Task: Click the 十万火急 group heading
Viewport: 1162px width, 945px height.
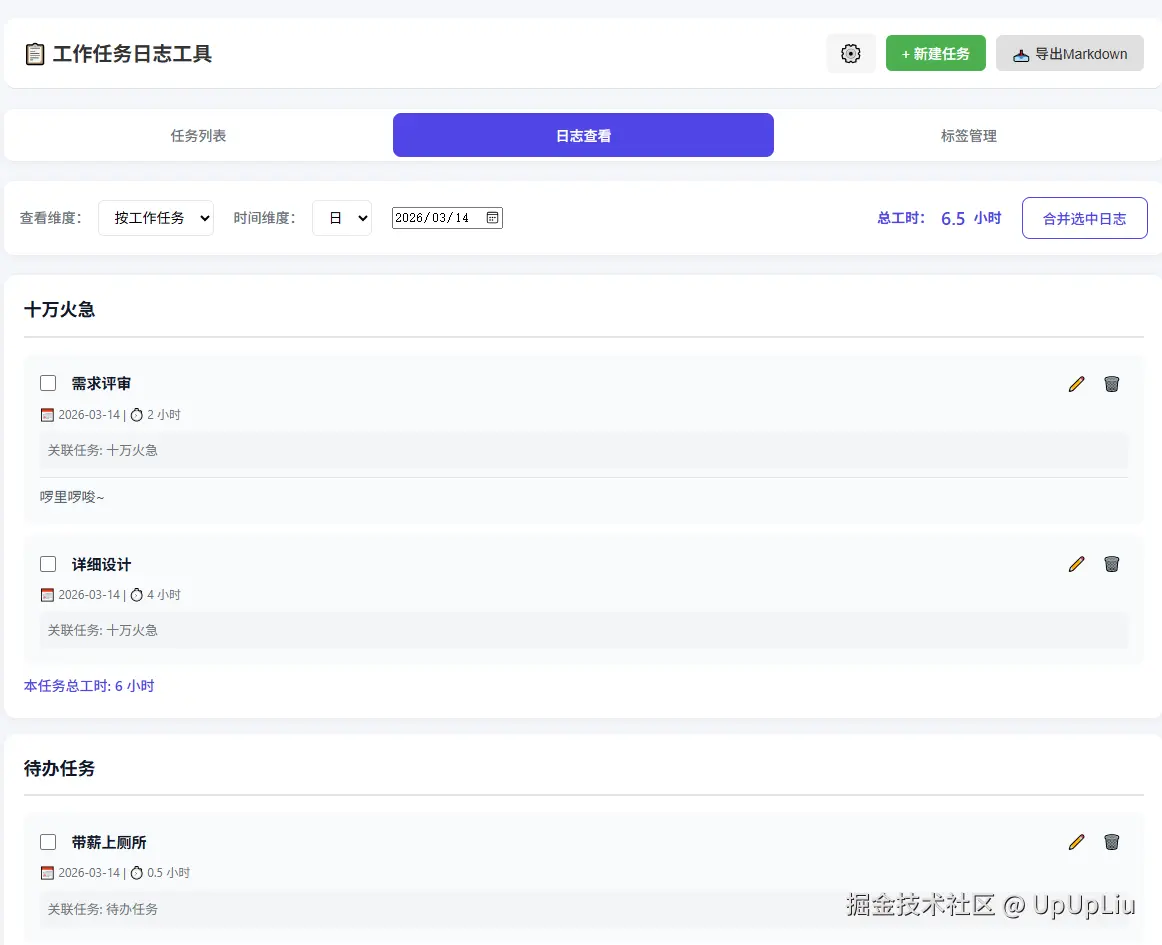Action: click(x=59, y=310)
